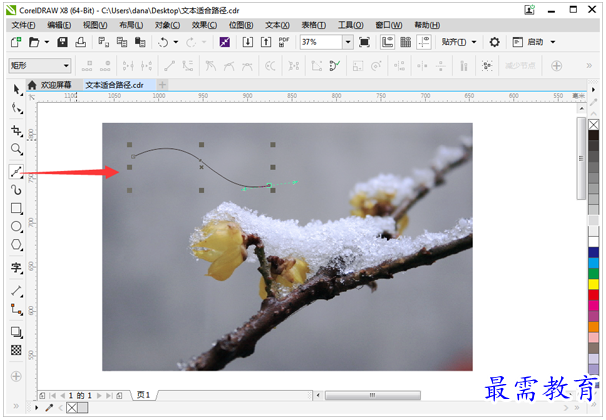The height and width of the screenshot is (420, 606).
Task: Select the Polygon tool
Action: [x=16, y=245]
